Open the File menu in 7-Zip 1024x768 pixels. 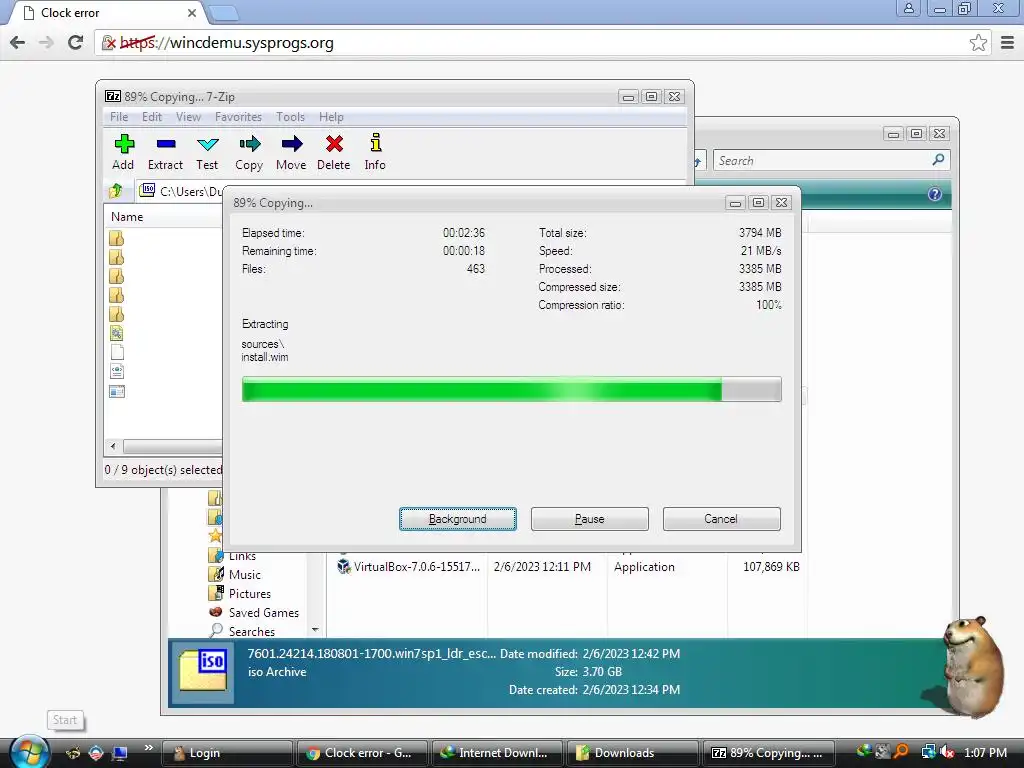pyautogui.click(x=119, y=117)
